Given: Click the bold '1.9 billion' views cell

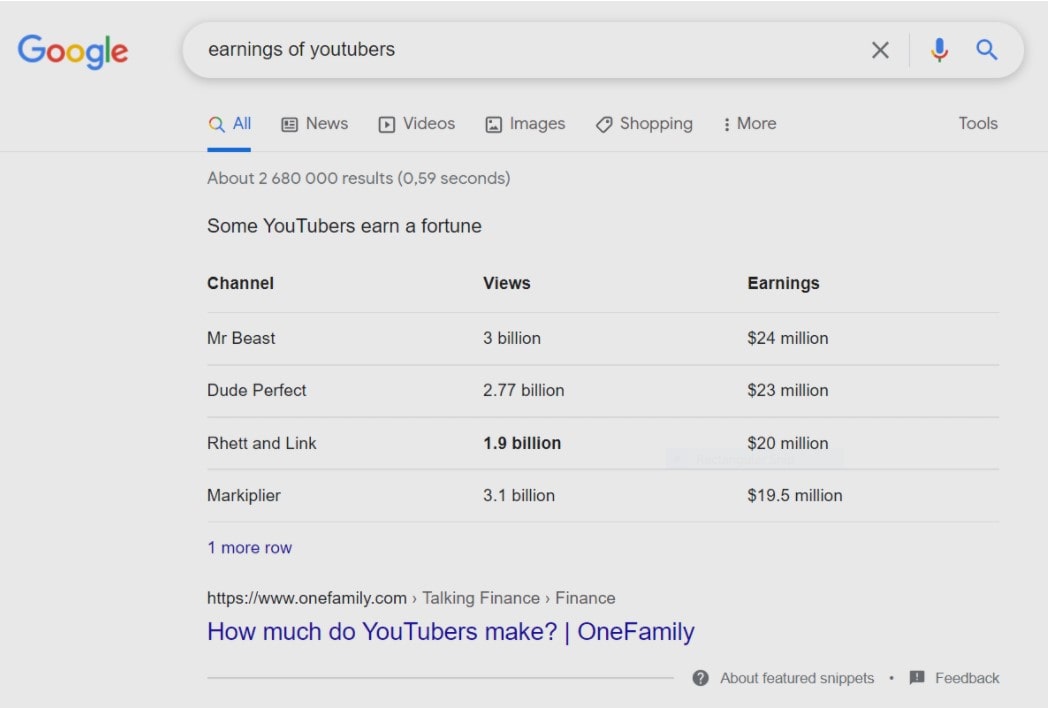Looking at the screenshot, I should point(522,443).
